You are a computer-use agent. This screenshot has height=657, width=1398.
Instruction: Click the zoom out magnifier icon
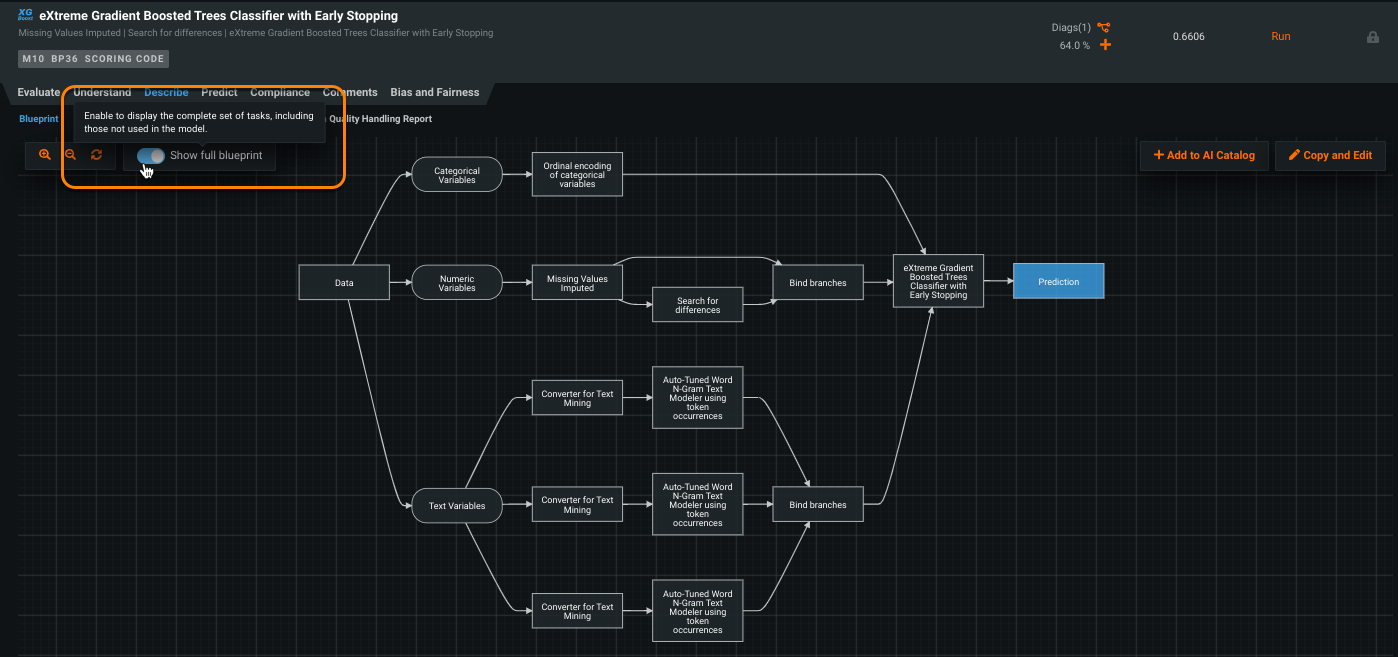click(70, 155)
